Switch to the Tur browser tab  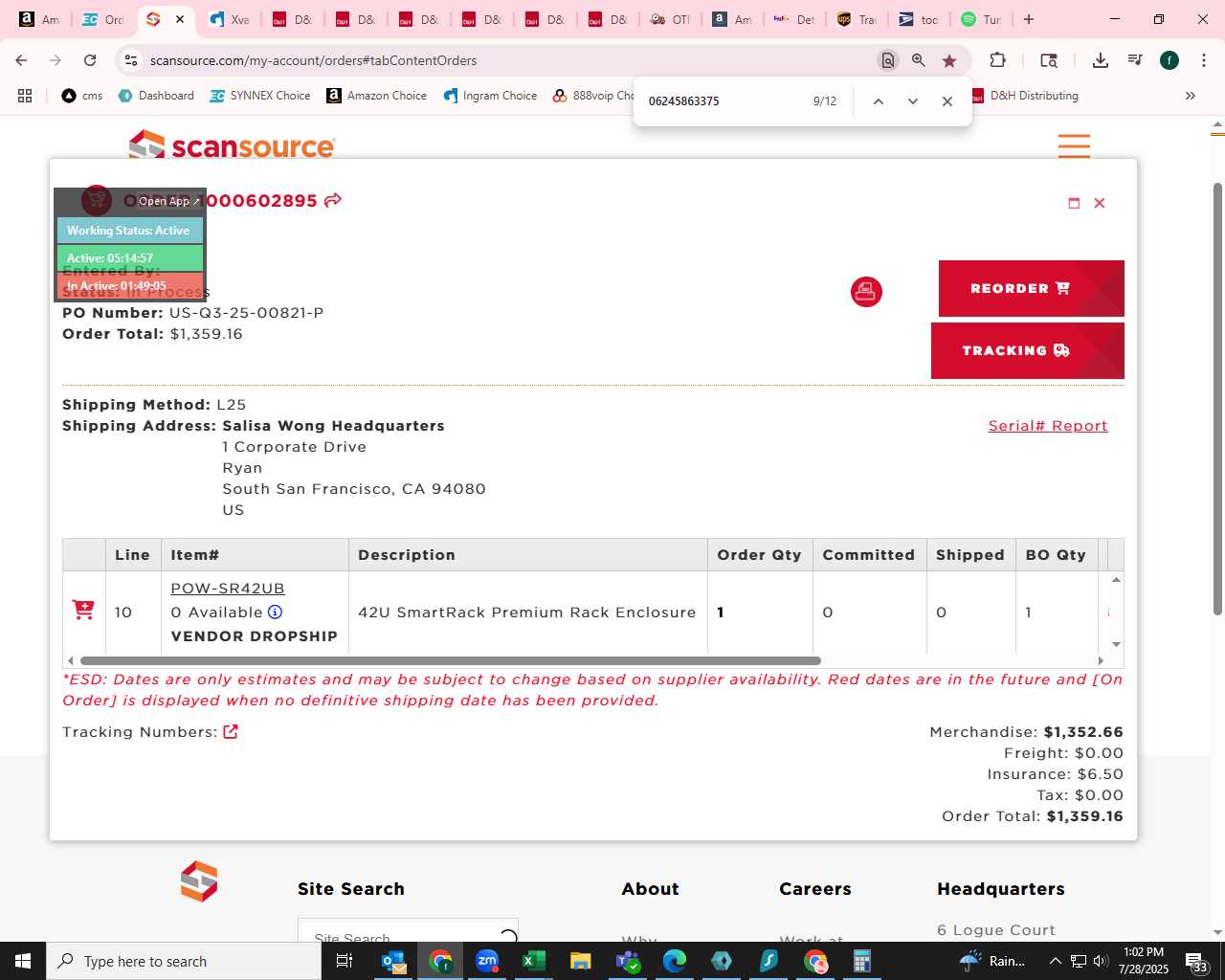point(982,19)
